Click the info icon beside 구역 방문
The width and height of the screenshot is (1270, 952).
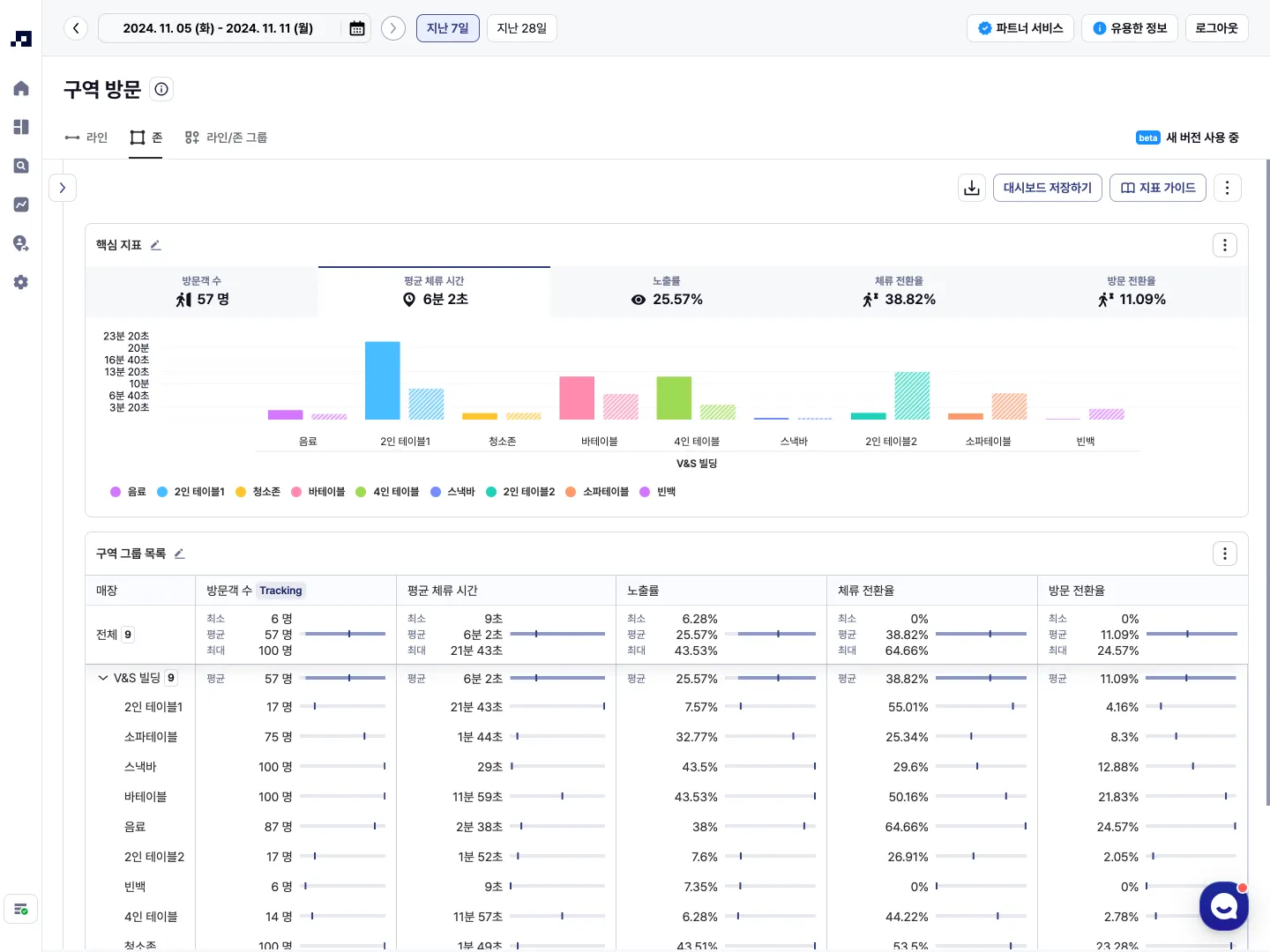tap(161, 89)
